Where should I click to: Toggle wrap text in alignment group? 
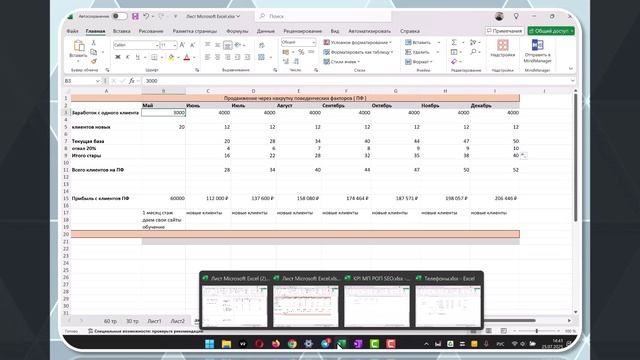pos(261,45)
